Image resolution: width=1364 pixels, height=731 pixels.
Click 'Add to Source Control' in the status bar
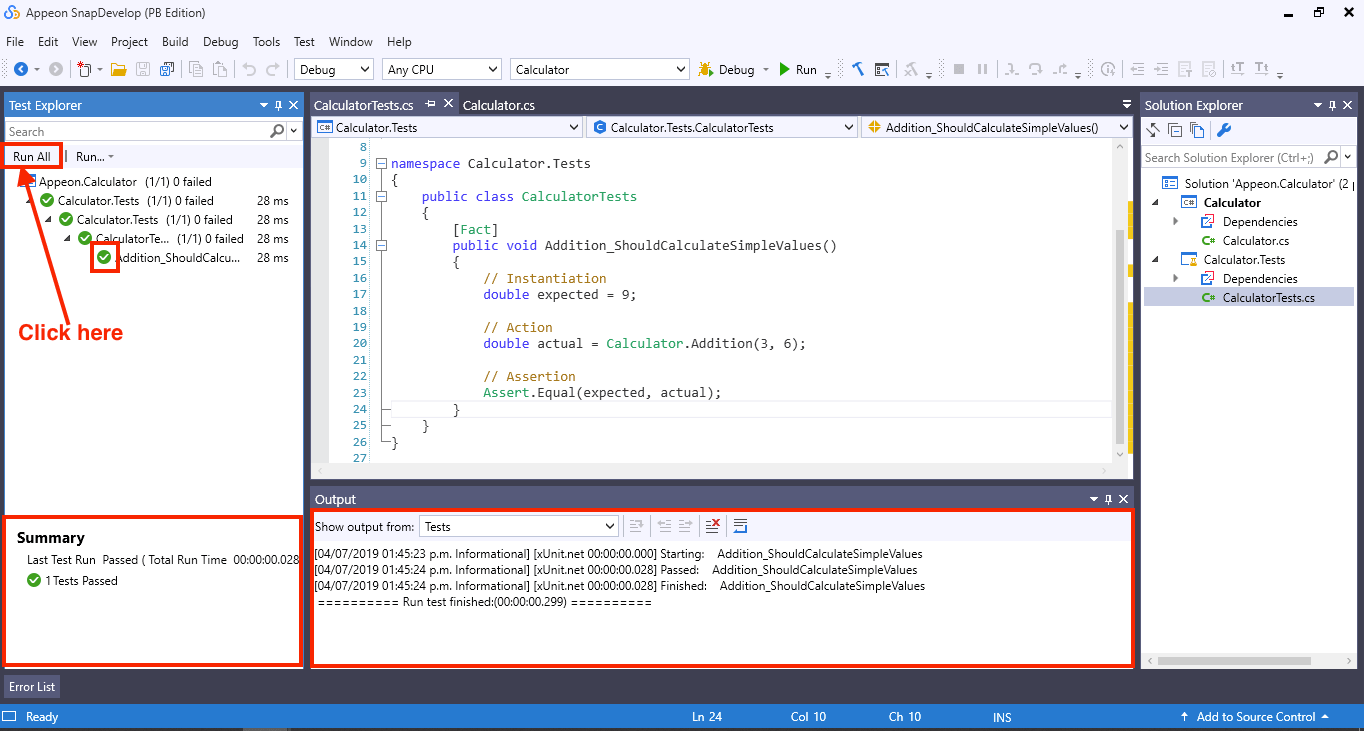(1255, 716)
